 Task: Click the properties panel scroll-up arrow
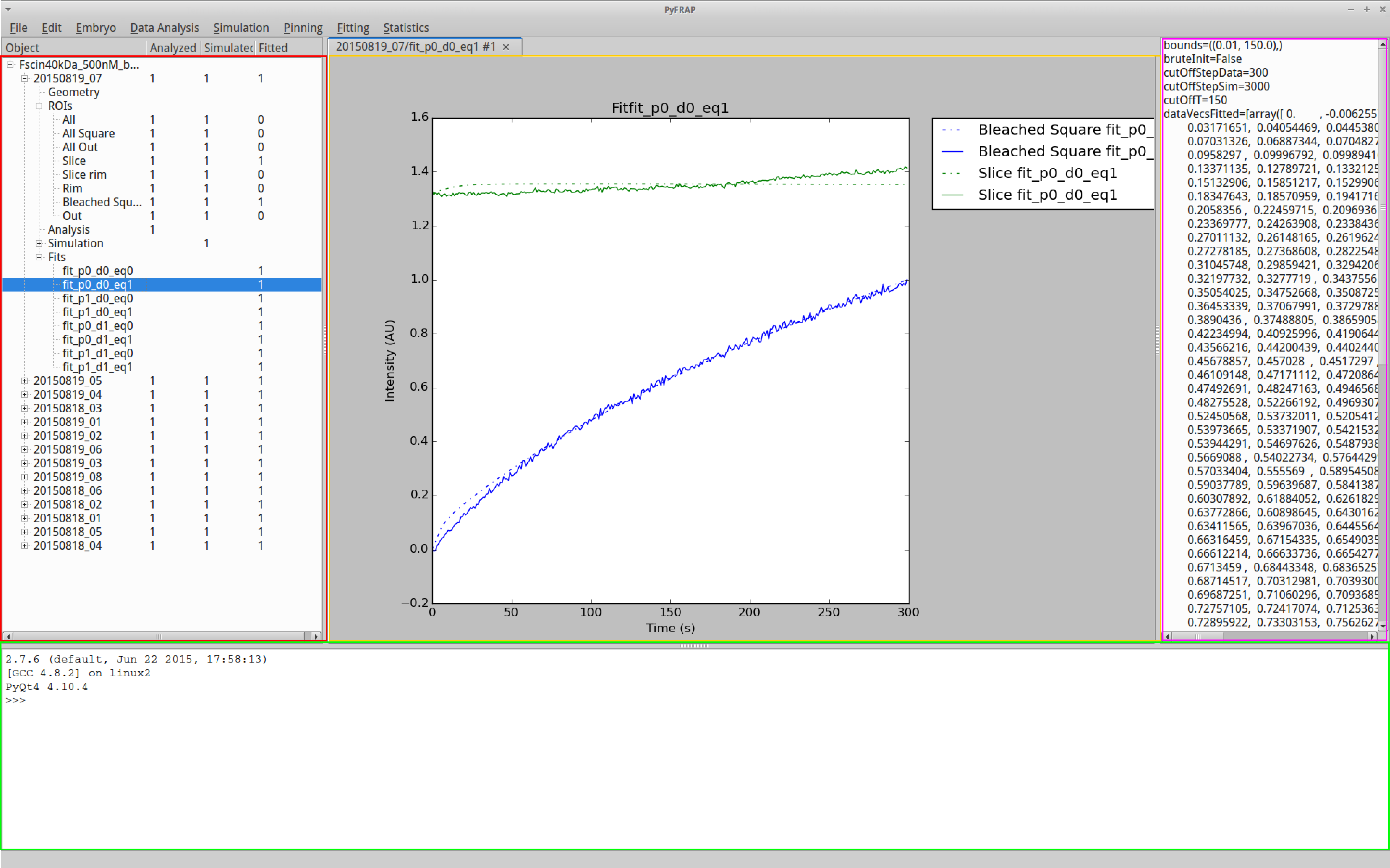pyautogui.click(x=1383, y=44)
